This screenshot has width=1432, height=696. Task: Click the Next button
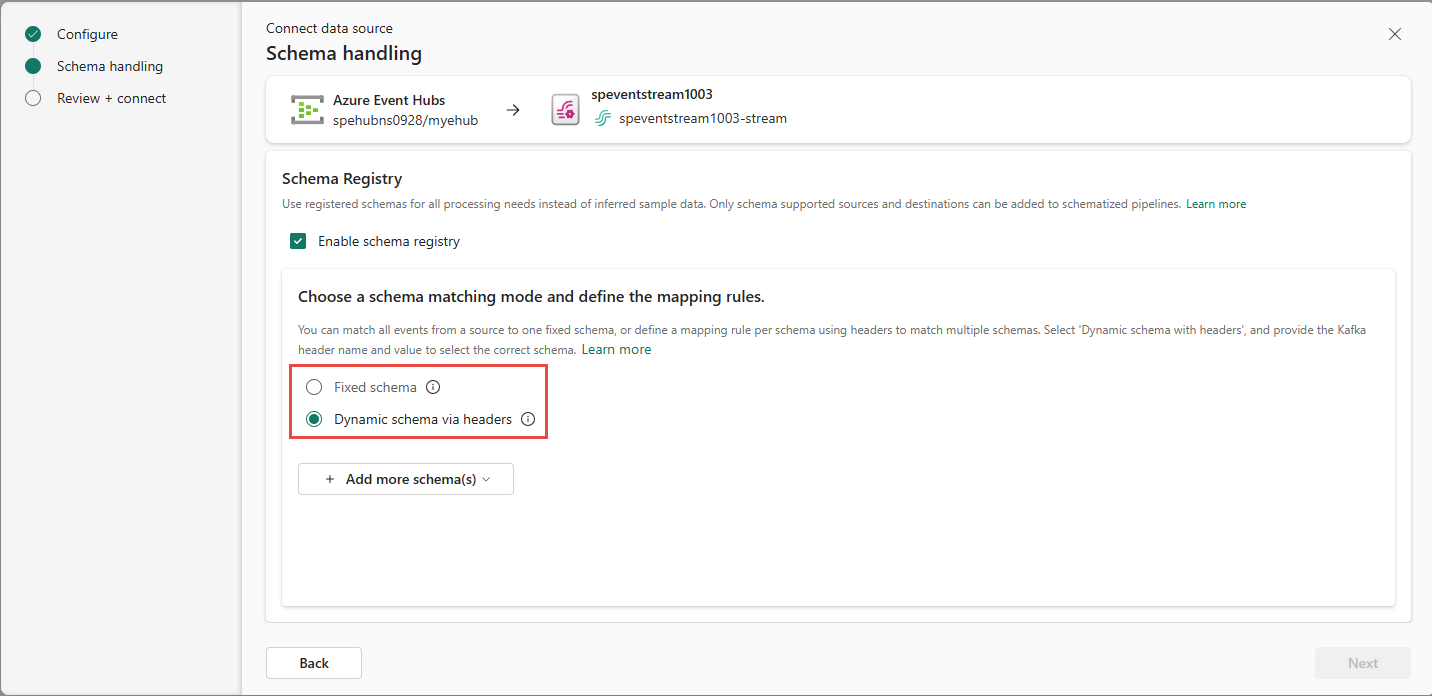pos(1362,663)
